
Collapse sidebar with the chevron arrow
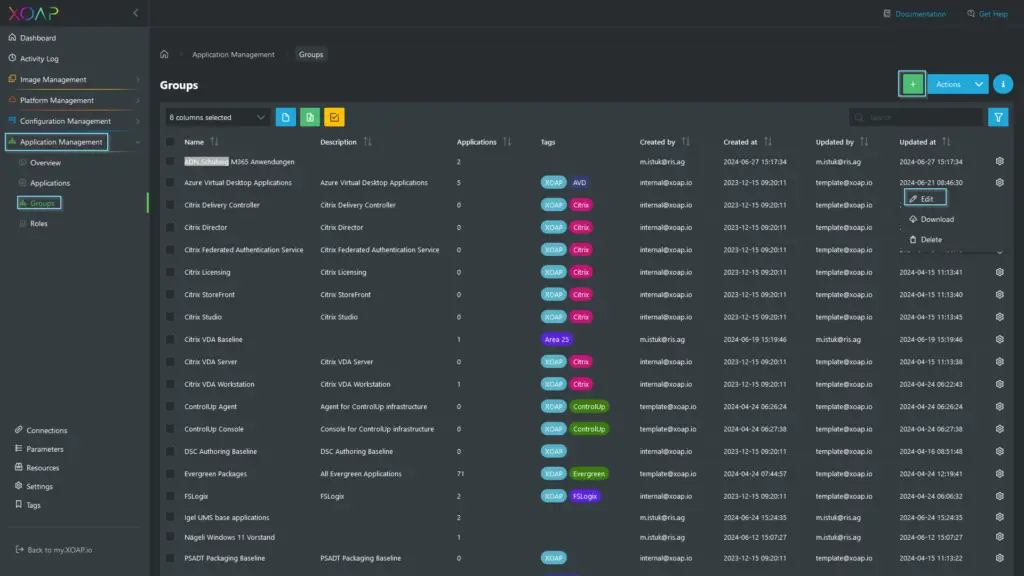135,12
